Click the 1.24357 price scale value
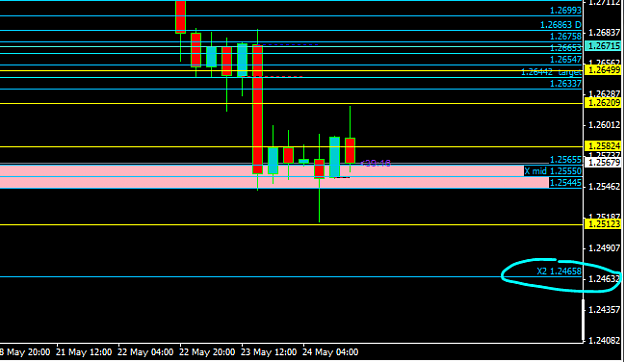 pyautogui.click(x=604, y=309)
